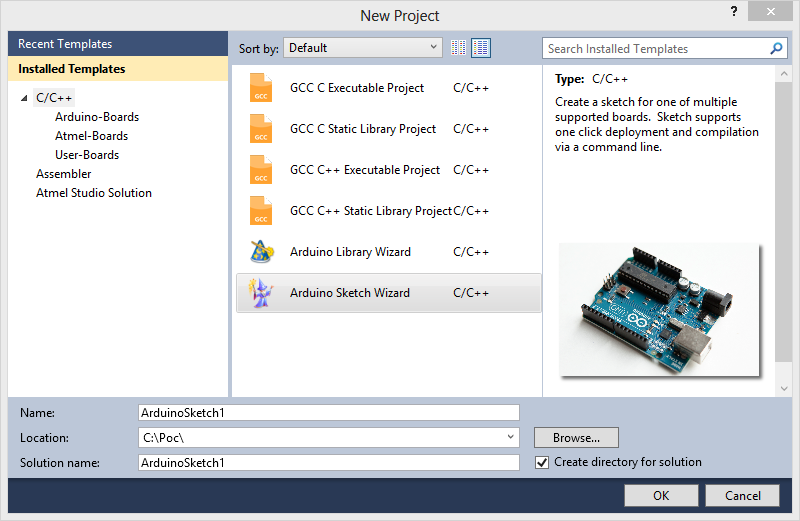
Task: Select Arduino-Boards tree item
Action: coord(97,117)
